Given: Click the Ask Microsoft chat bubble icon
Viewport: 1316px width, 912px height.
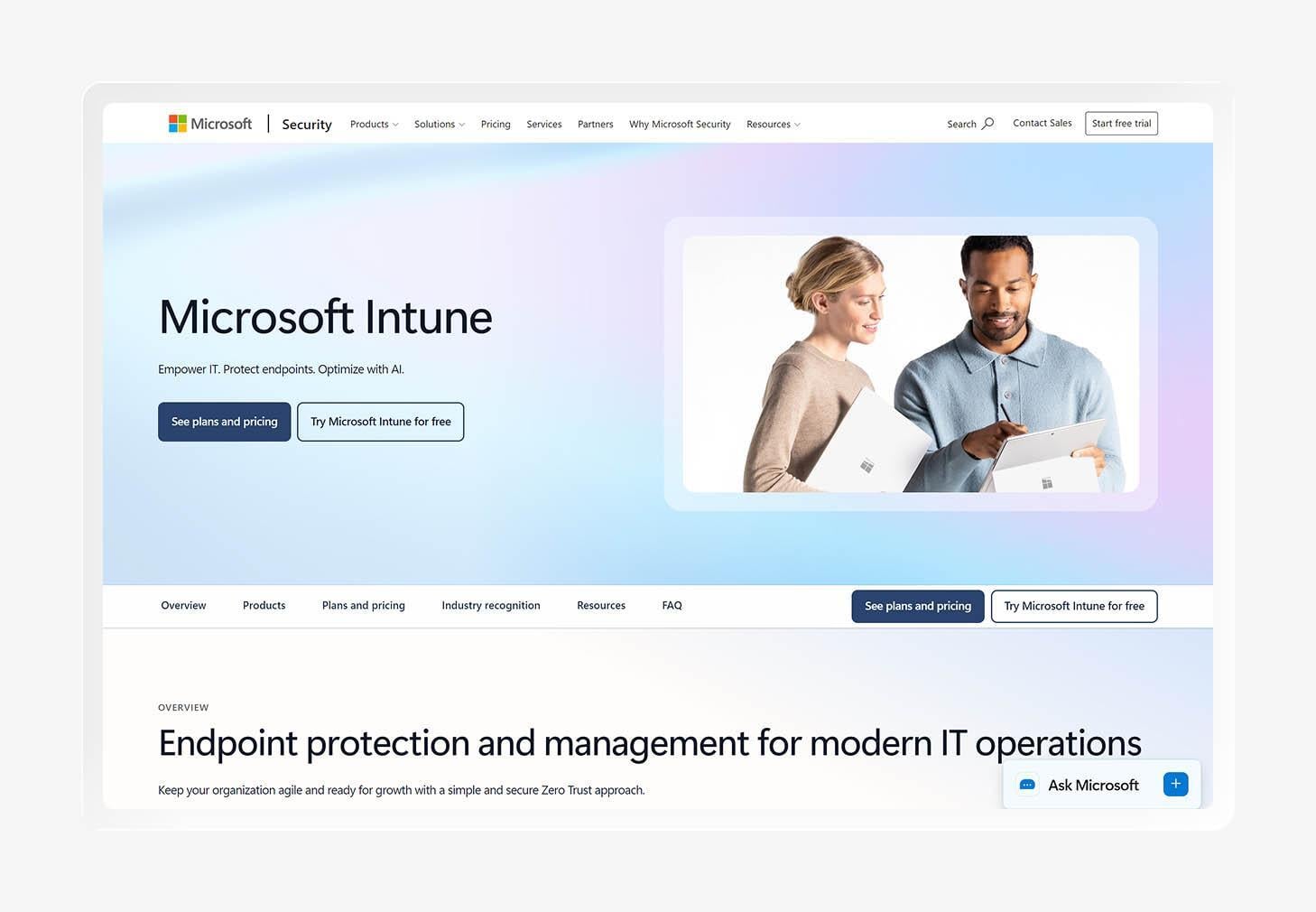Looking at the screenshot, I should pos(1027,785).
